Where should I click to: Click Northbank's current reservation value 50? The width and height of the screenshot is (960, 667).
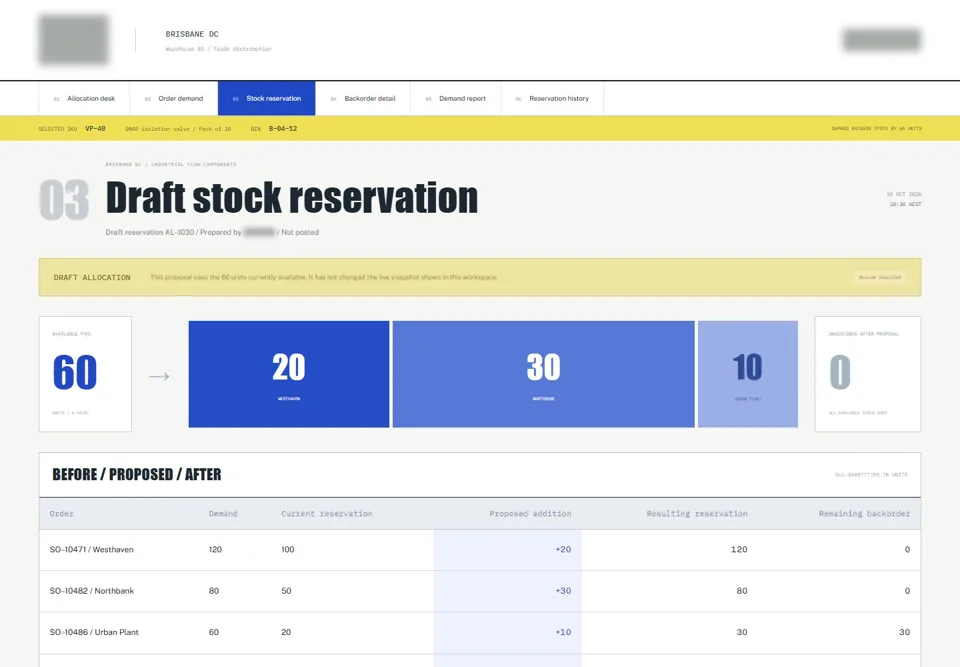[286, 591]
